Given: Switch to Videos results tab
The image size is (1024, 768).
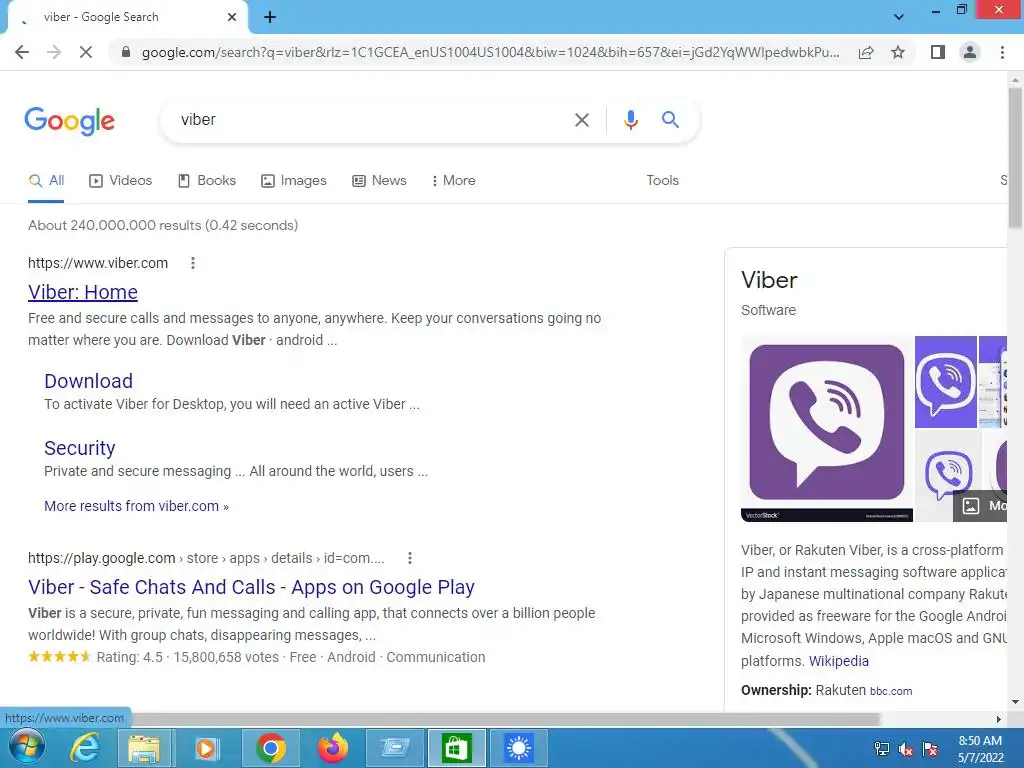Looking at the screenshot, I should (121, 181).
